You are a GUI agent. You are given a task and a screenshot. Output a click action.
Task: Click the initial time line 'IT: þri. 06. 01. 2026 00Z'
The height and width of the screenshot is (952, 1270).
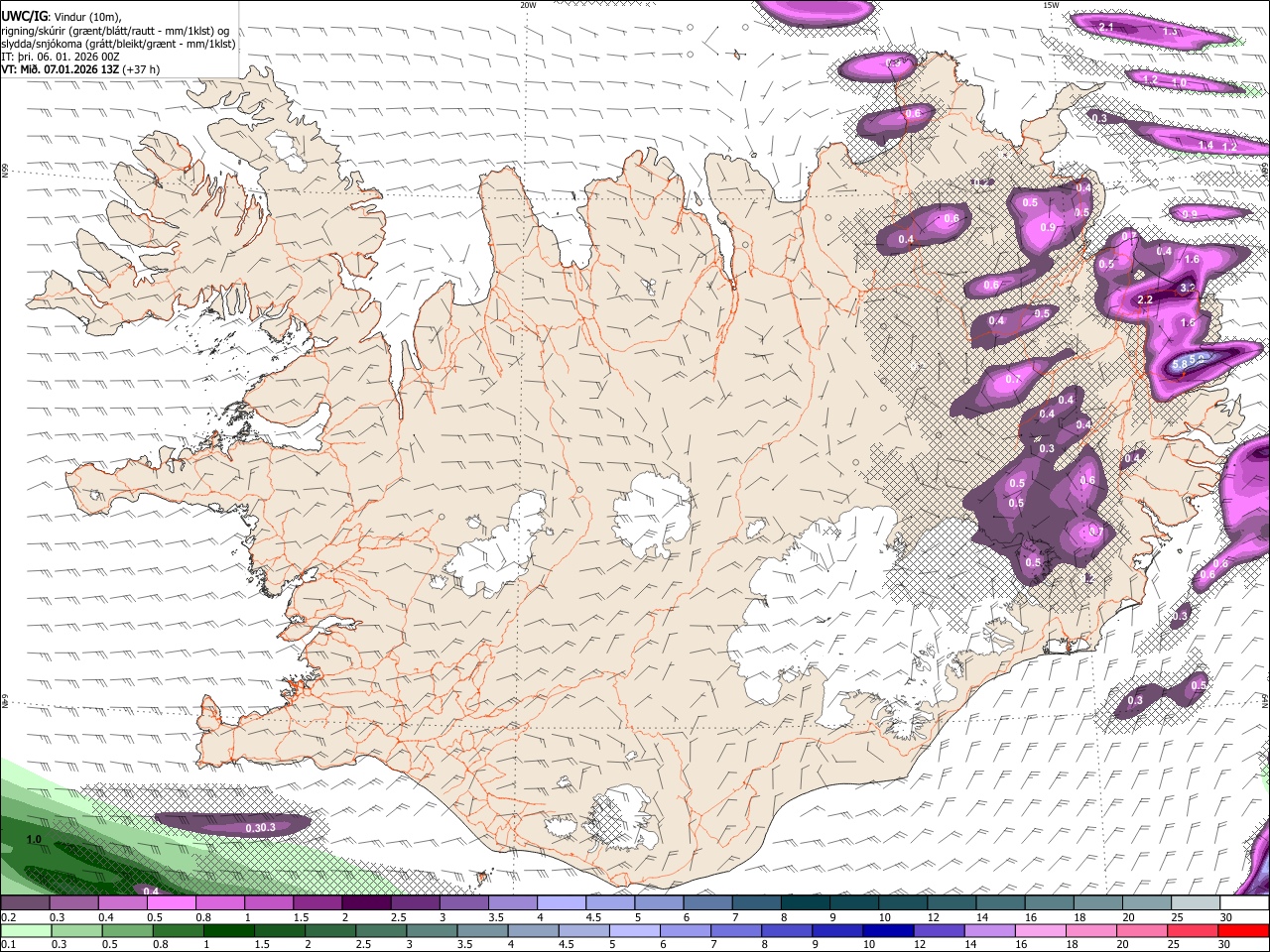click(60, 57)
